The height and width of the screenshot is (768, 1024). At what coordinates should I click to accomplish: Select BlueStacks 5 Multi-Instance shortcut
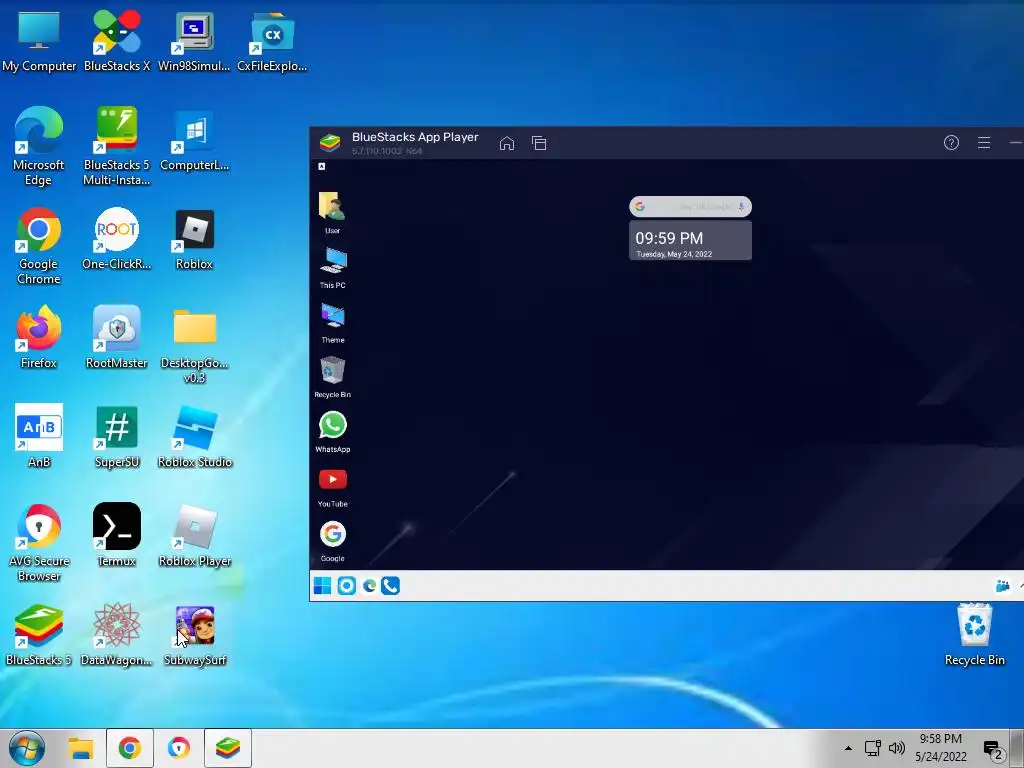pos(117,146)
